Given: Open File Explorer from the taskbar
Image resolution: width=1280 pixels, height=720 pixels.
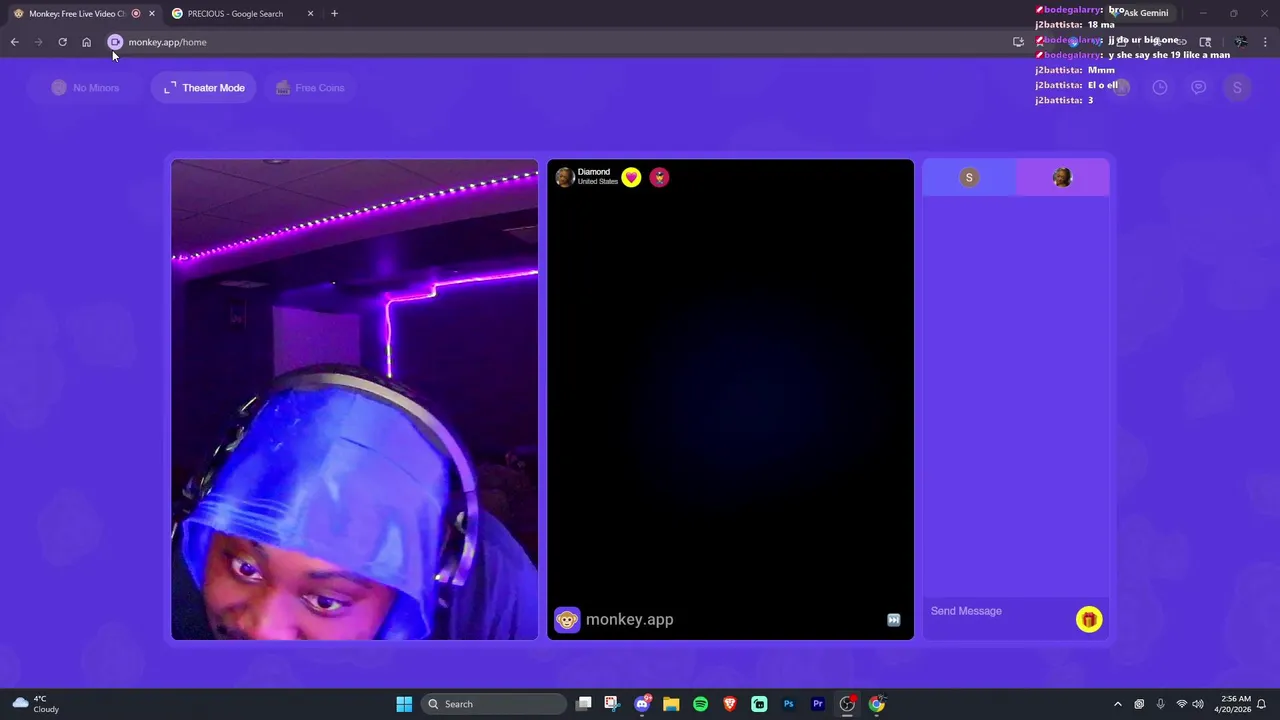Looking at the screenshot, I should tap(671, 704).
